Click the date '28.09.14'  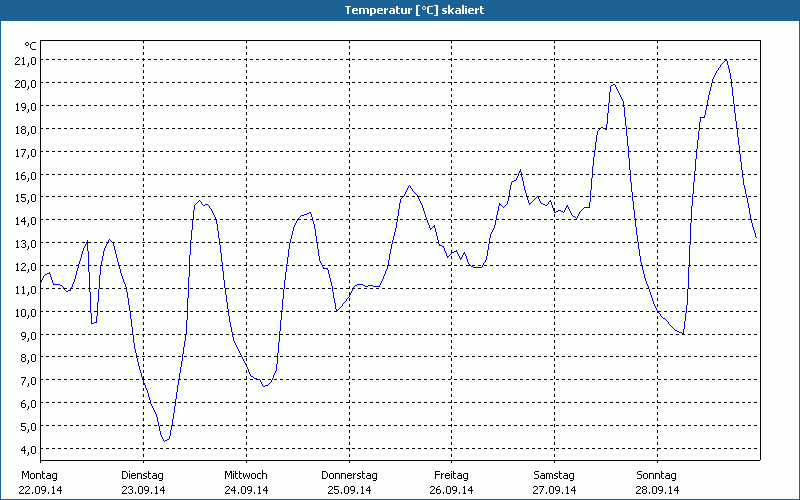(658, 490)
